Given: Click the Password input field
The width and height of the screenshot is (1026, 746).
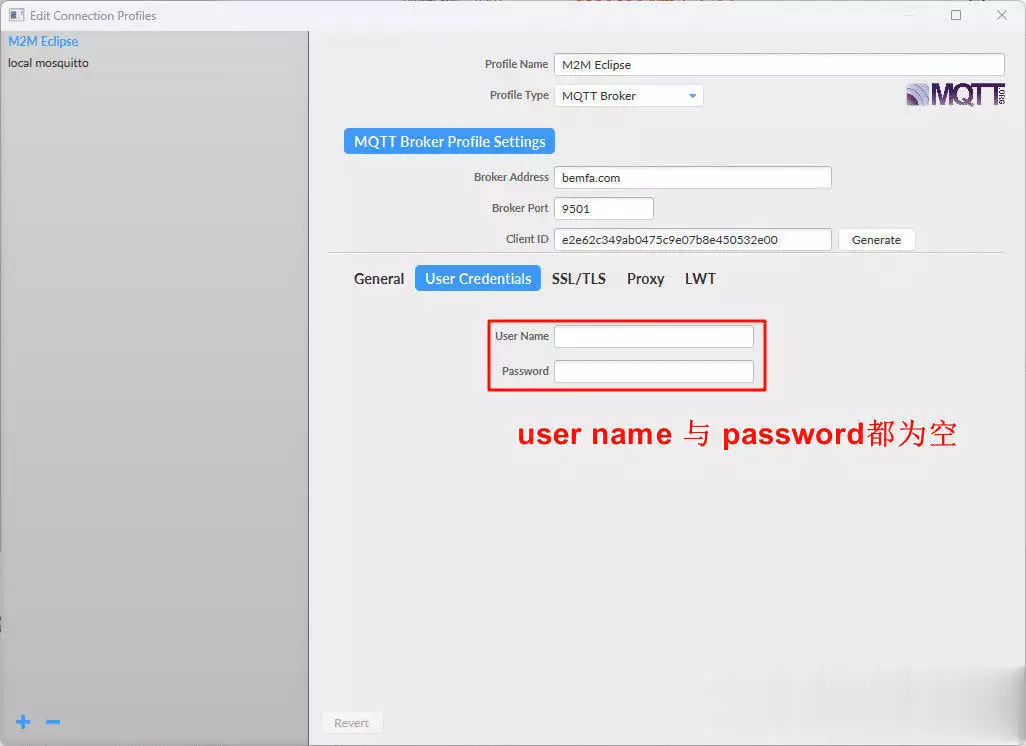Looking at the screenshot, I should (x=654, y=372).
